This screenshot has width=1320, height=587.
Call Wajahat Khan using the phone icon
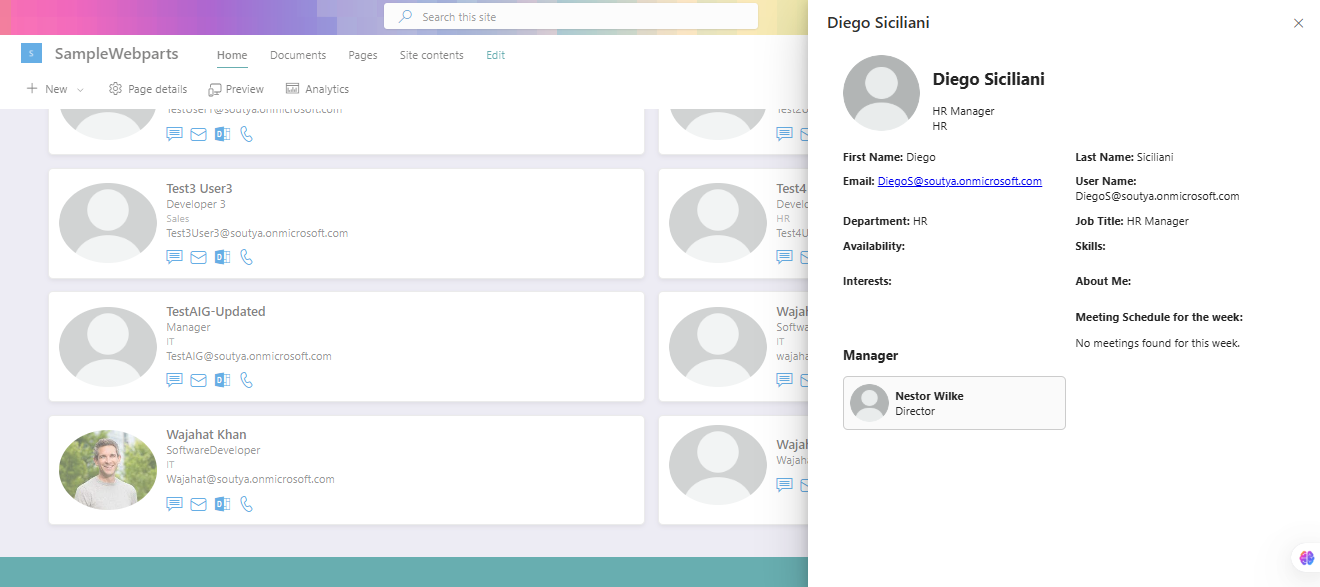point(246,504)
